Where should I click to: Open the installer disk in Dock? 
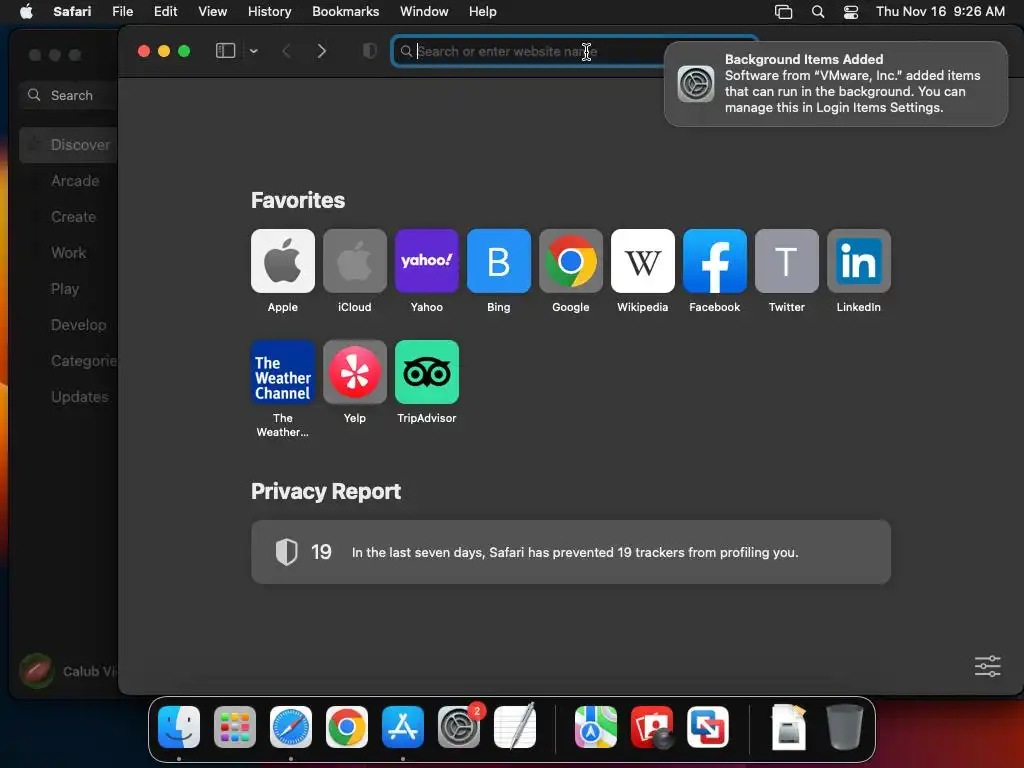click(789, 727)
